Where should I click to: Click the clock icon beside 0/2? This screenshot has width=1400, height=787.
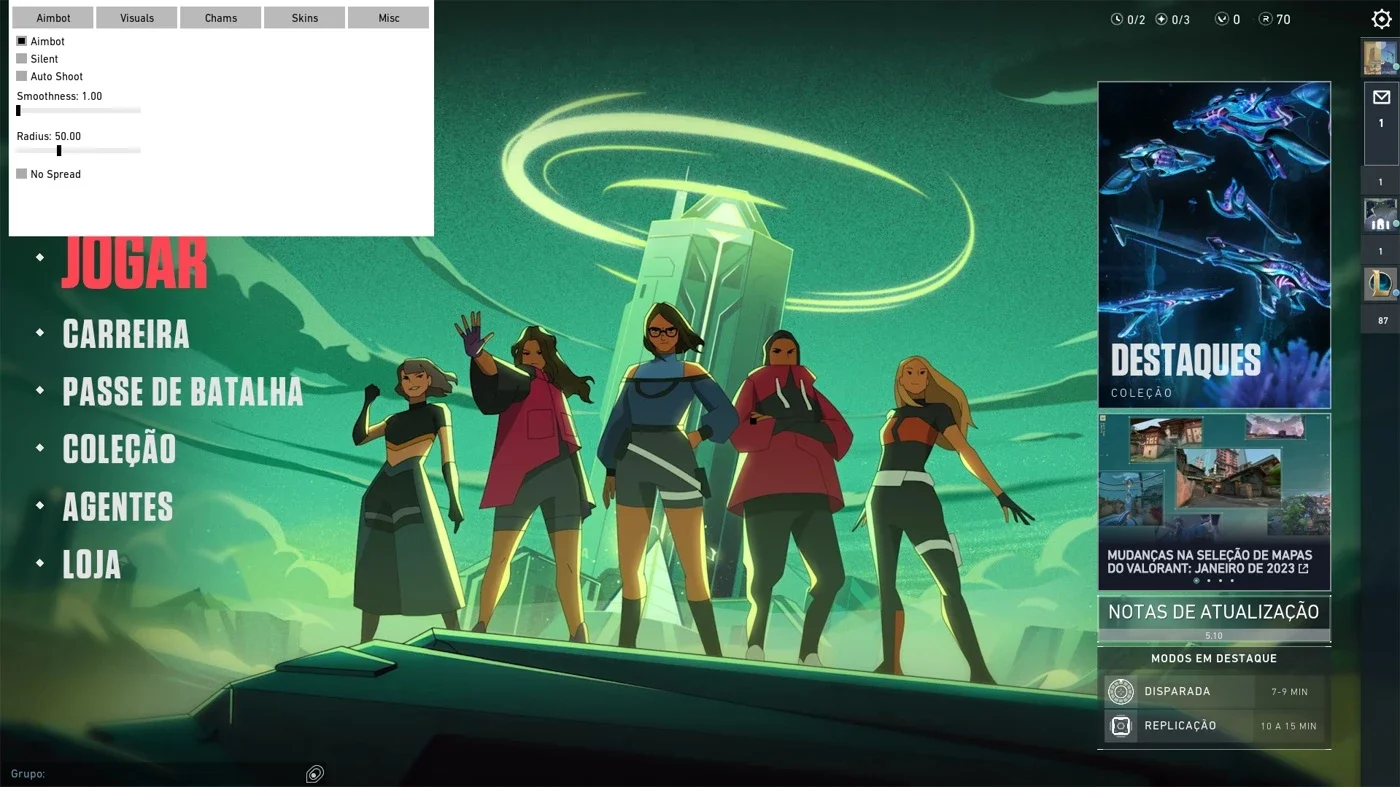(1117, 19)
